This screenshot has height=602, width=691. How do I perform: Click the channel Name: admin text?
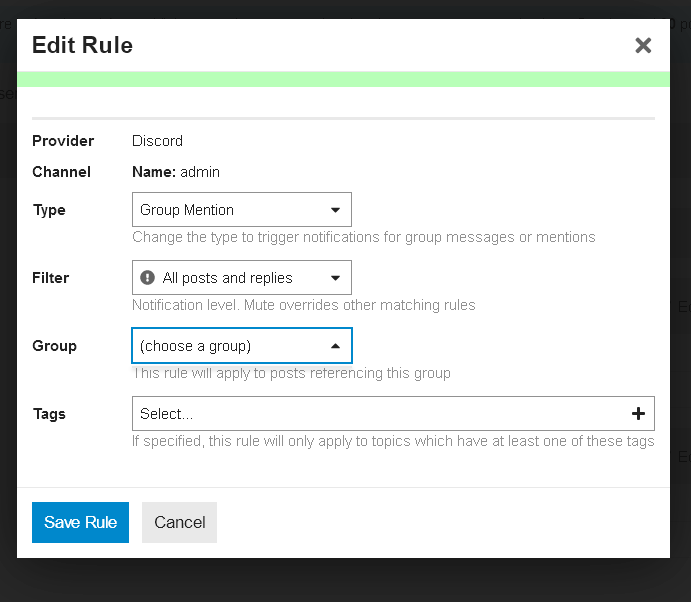(176, 172)
